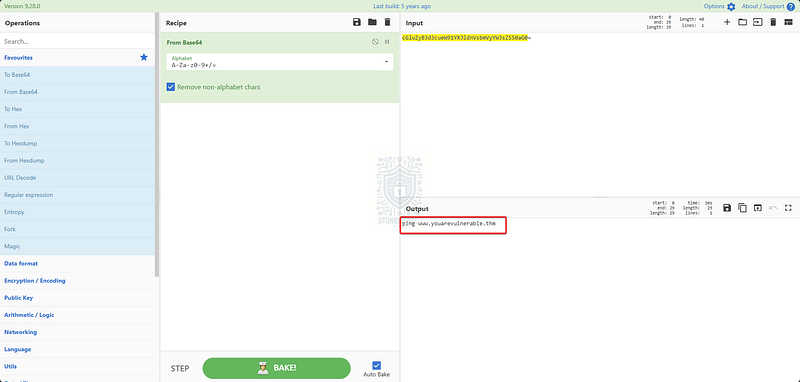Click the operations Search field

coord(78,41)
